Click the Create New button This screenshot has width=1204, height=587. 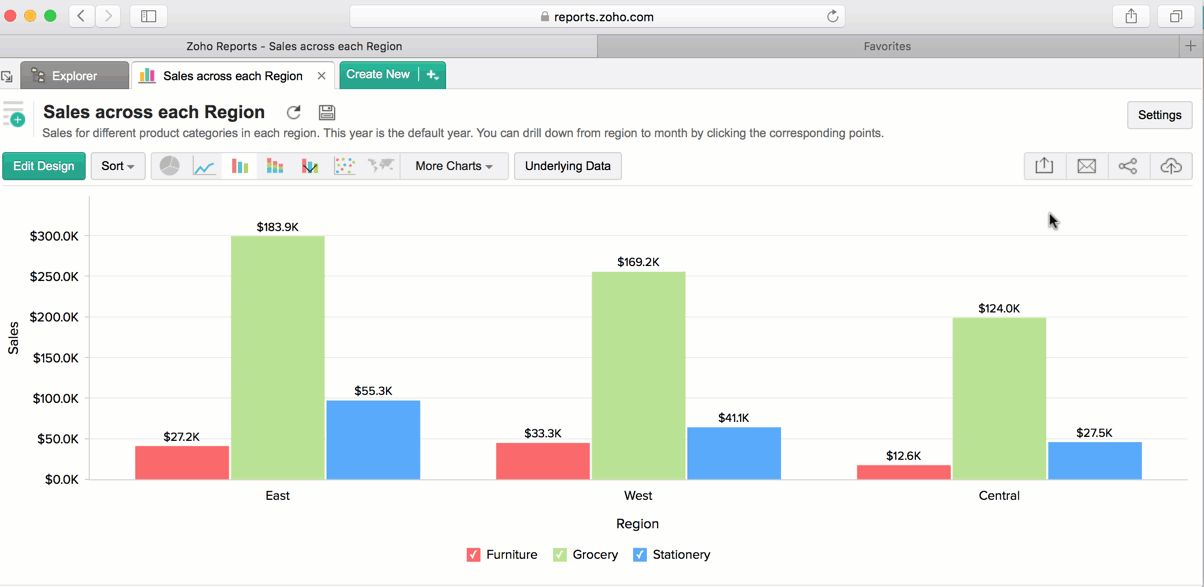click(378, 75)
